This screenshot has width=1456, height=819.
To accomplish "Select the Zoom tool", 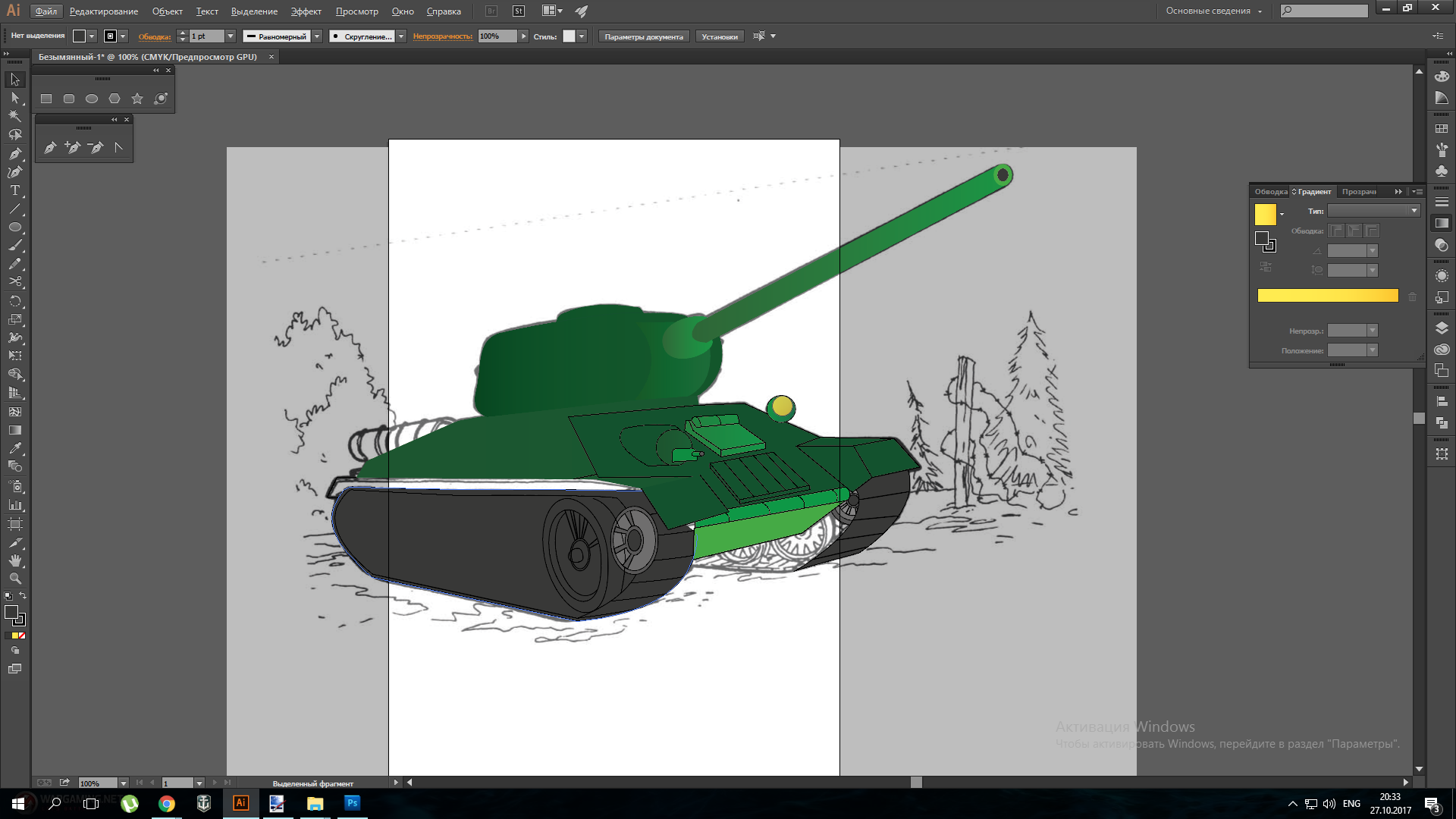I will coord(14,579).
